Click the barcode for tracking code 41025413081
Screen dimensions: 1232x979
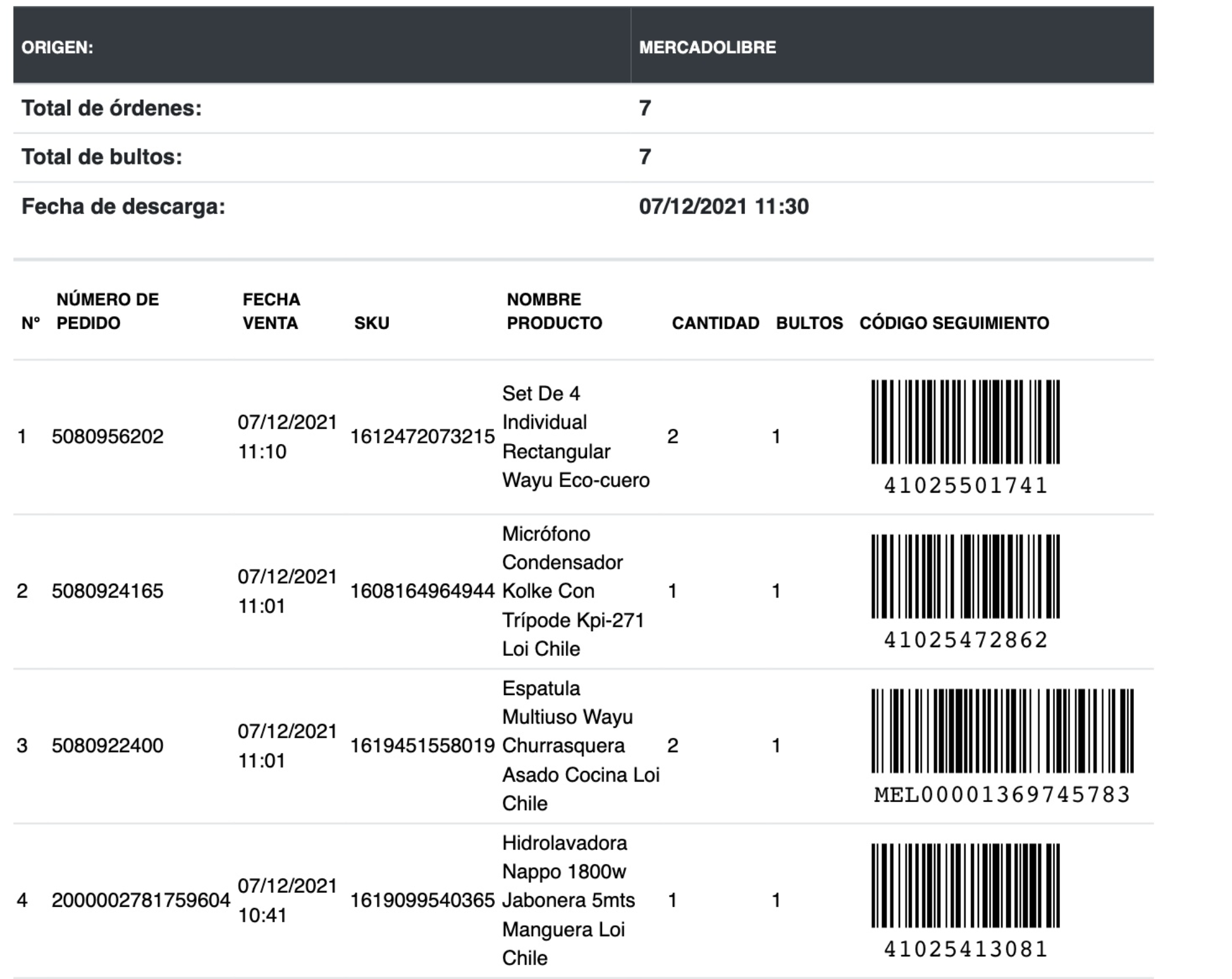(x=965, y=885)
